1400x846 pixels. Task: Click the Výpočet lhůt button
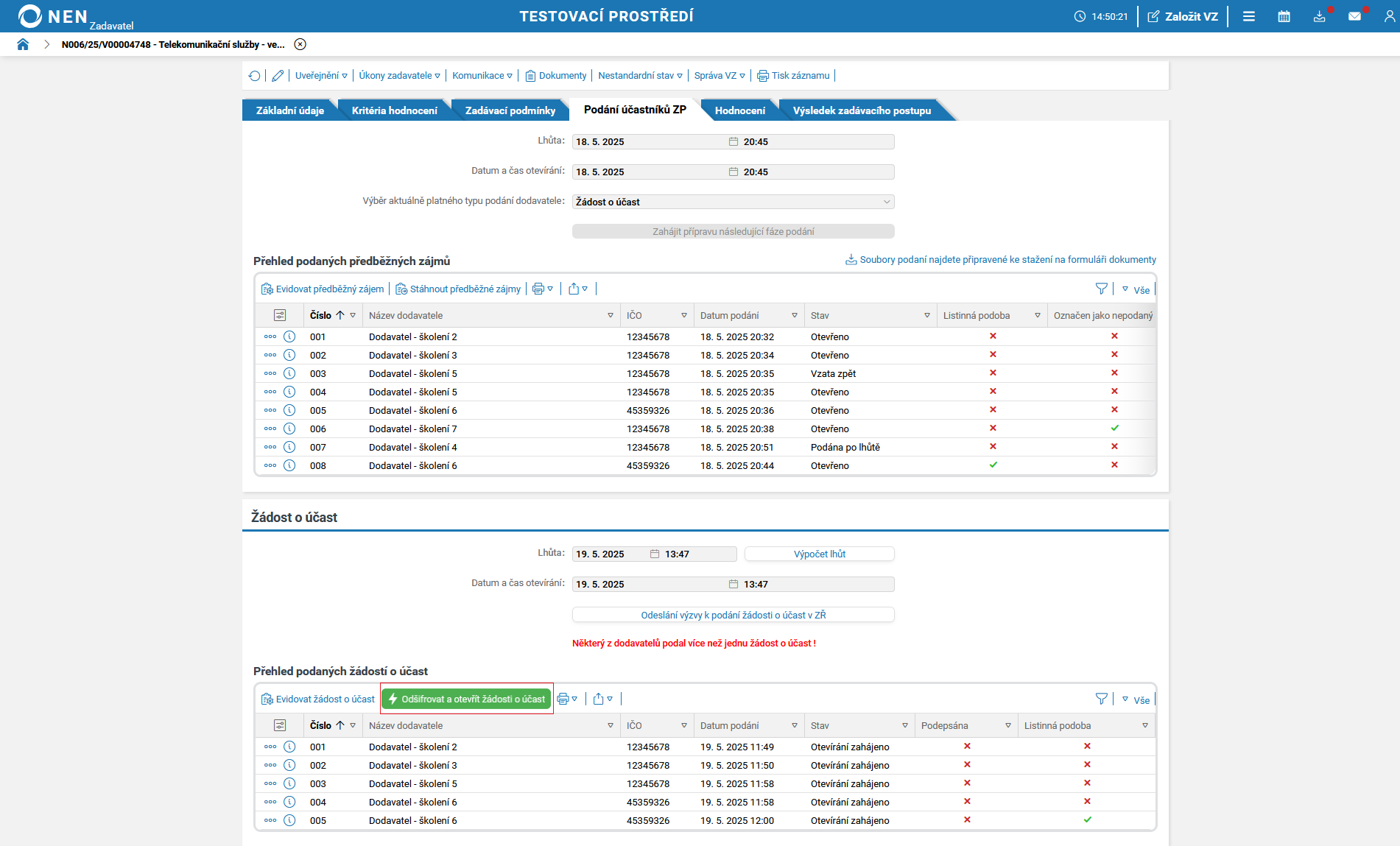(819, 554)
